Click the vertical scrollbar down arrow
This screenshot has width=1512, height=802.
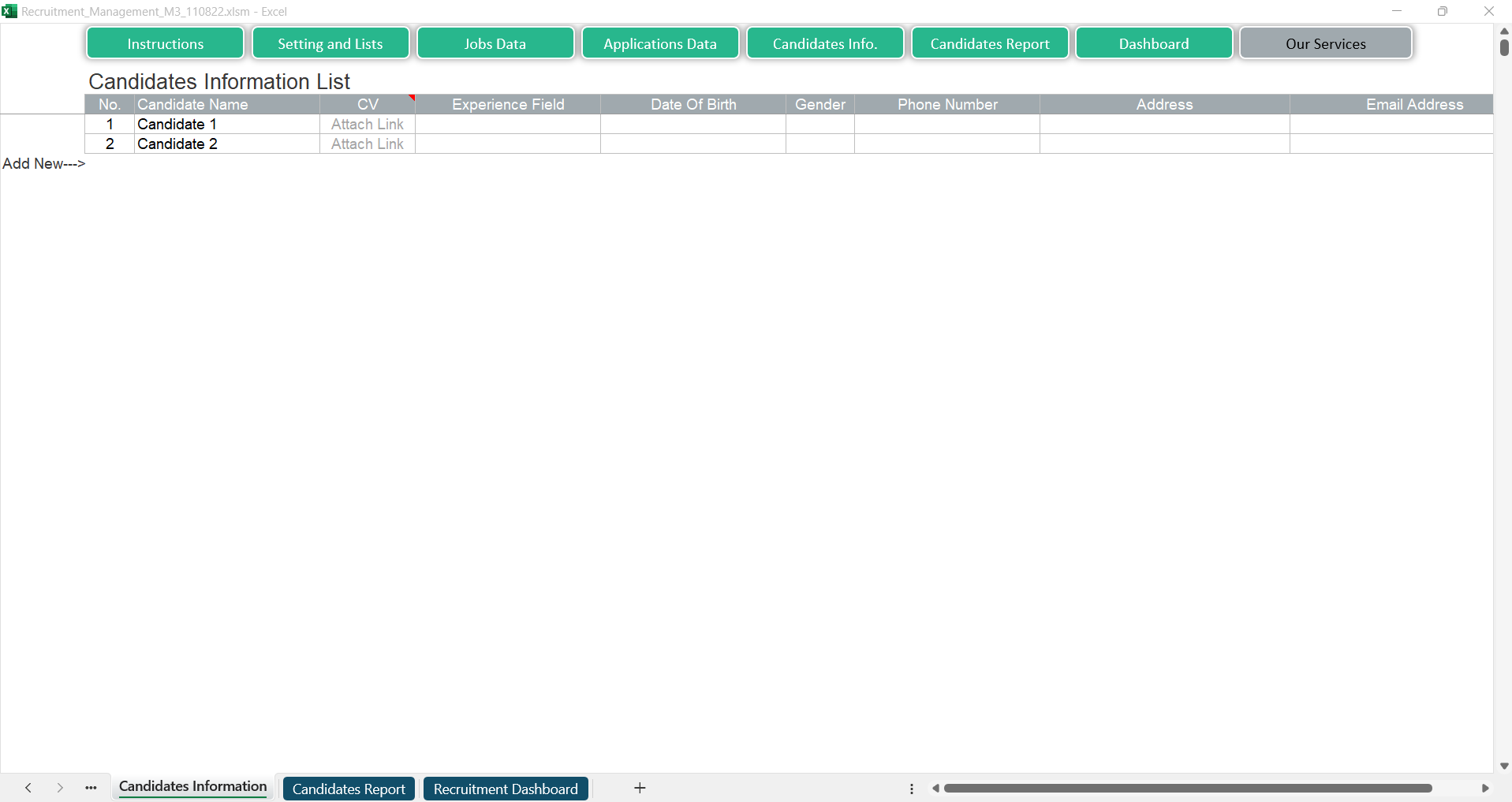pyautogui.click(x=1503, y=766)
